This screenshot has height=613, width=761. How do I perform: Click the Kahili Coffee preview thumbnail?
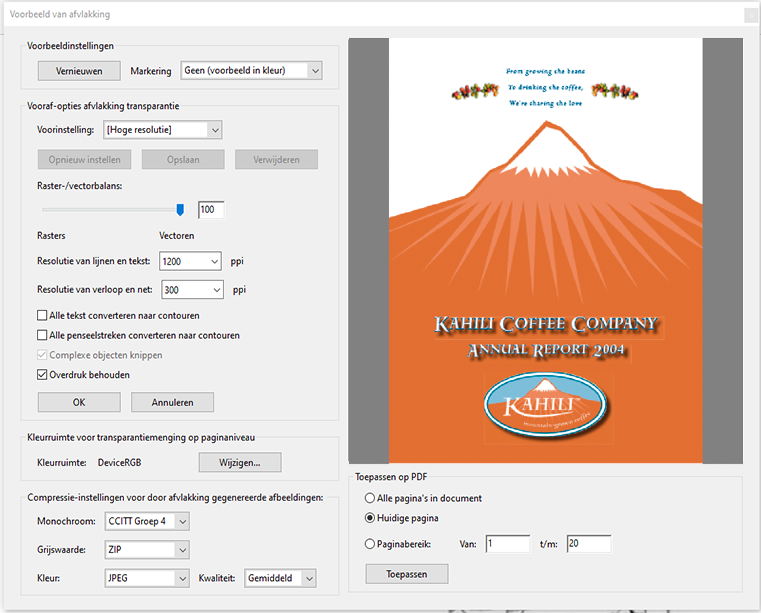(x=546, y=250)
